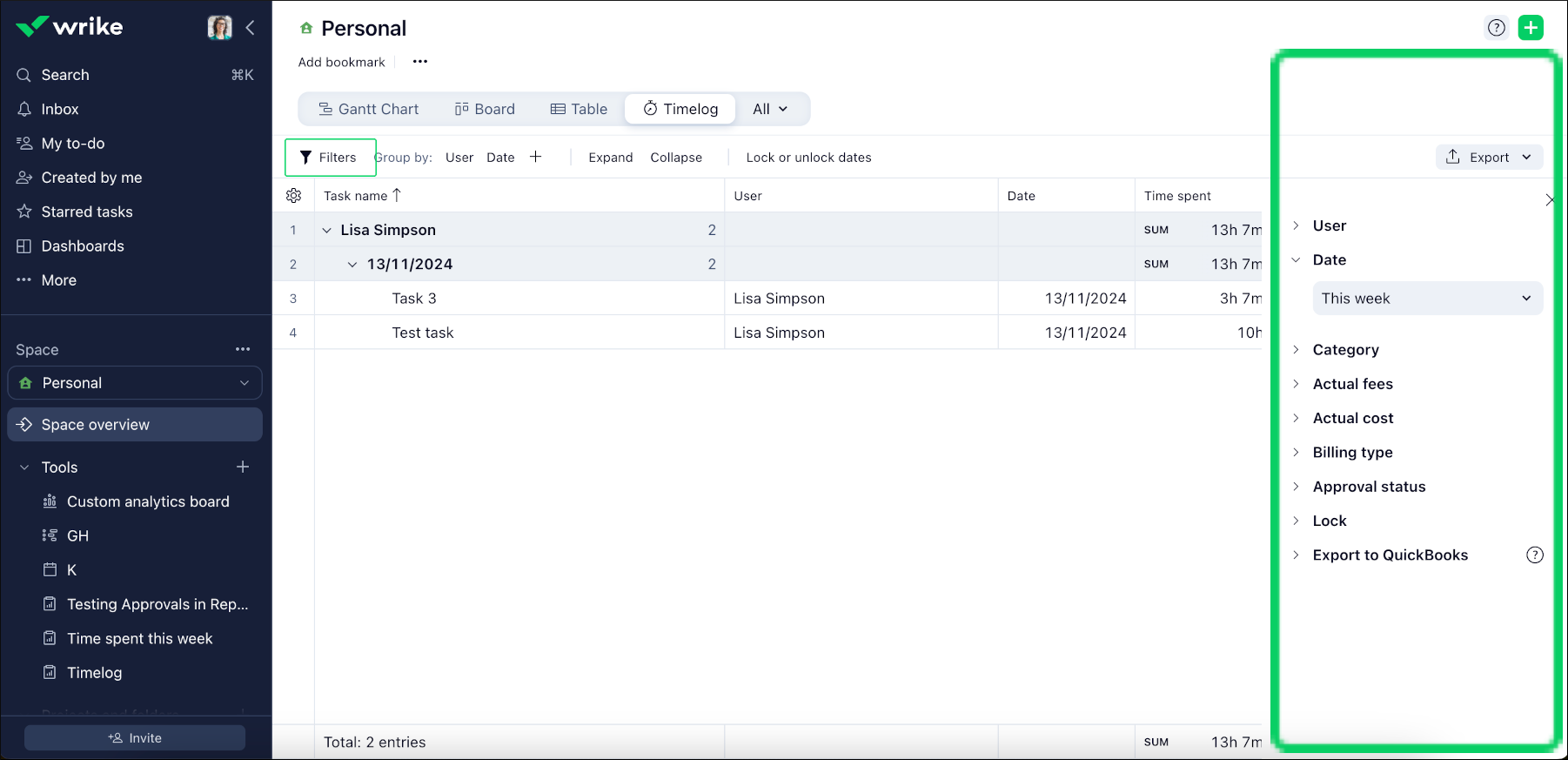Open the three-dot menu beside Add bookmark
1568x760 pixels.
[420, 62]
